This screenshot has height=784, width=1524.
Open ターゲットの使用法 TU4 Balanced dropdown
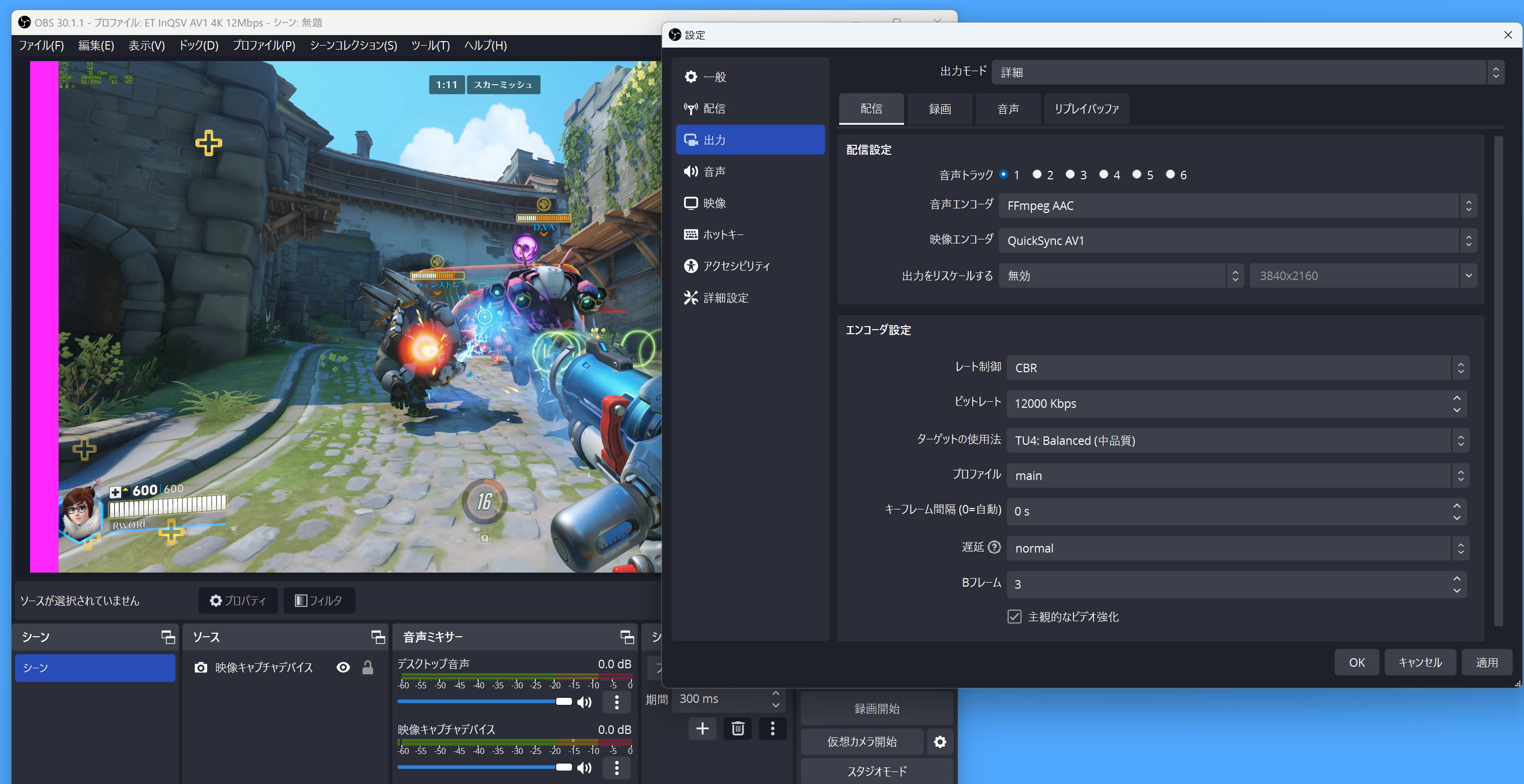(1238, 440)
